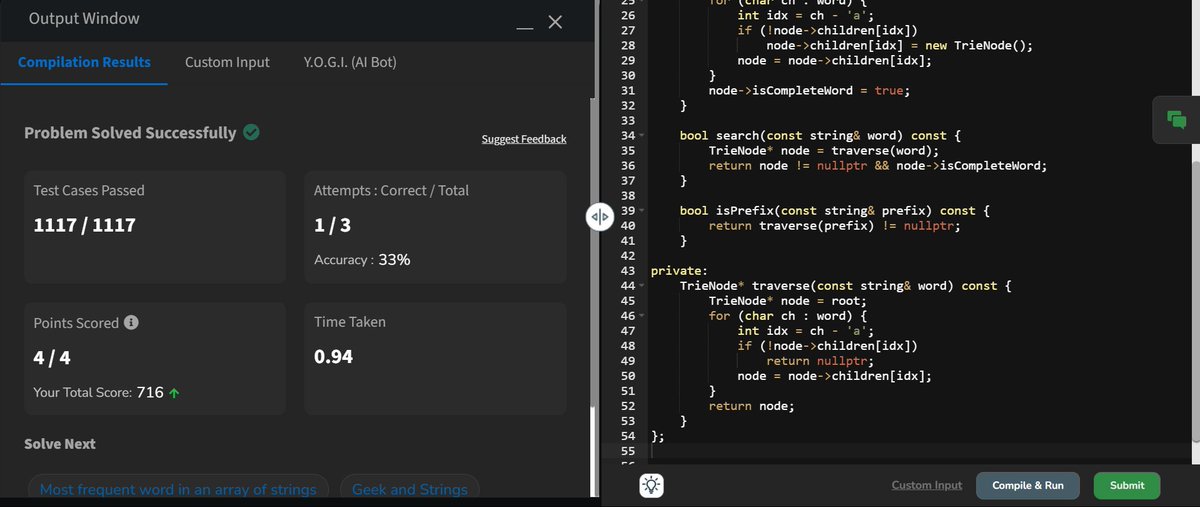
Task: Collapse code fold arrow at line 39
Action: (x=643, y=211)
